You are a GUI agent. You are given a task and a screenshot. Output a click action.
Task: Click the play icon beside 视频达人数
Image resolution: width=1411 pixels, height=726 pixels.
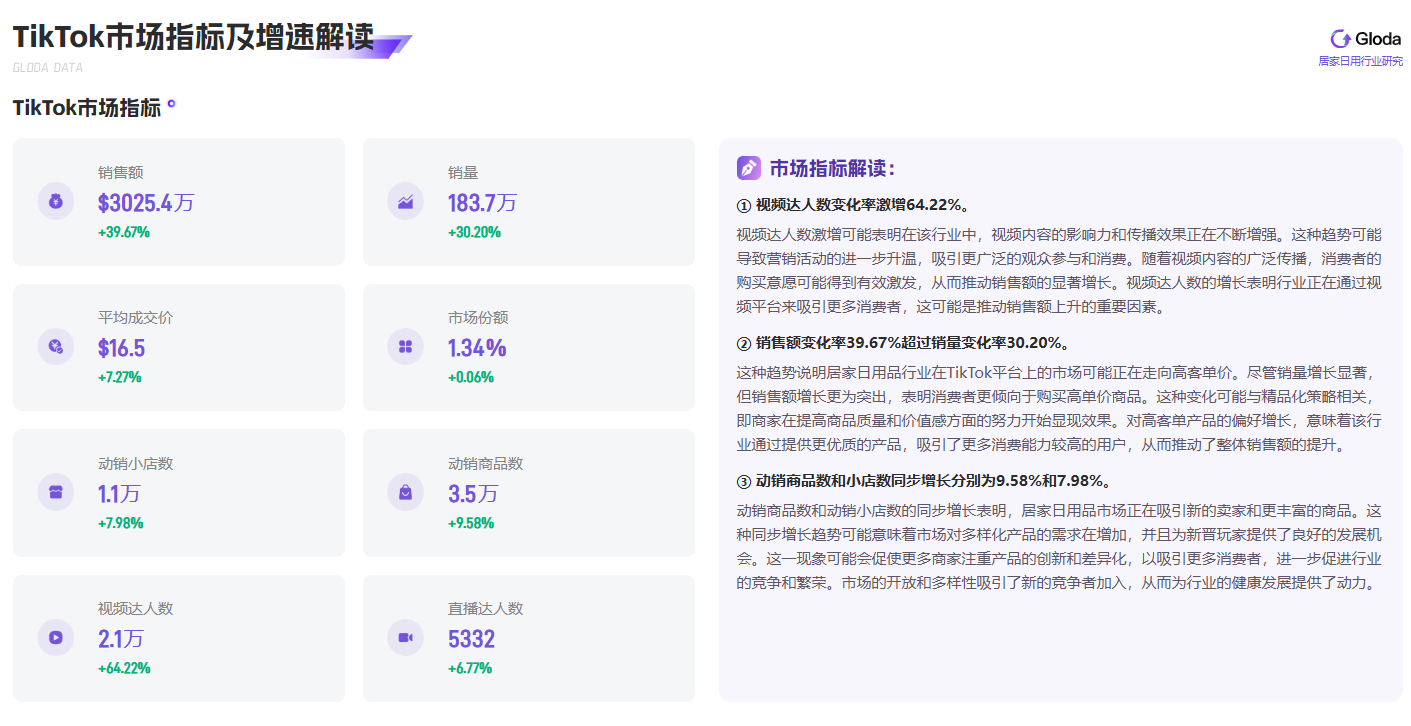pos(56,637)
